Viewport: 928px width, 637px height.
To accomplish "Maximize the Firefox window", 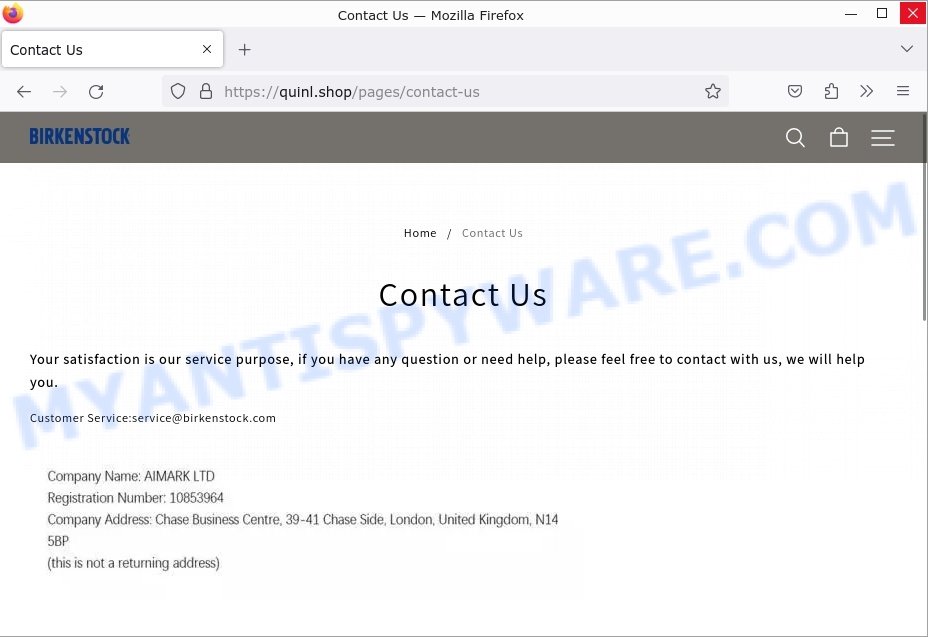I will tap(882, 13).
